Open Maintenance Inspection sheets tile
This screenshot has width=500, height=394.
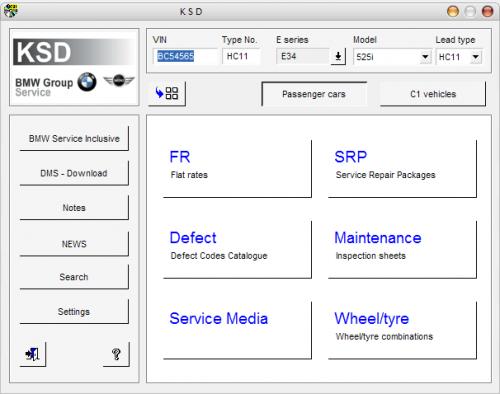[402, 250]
